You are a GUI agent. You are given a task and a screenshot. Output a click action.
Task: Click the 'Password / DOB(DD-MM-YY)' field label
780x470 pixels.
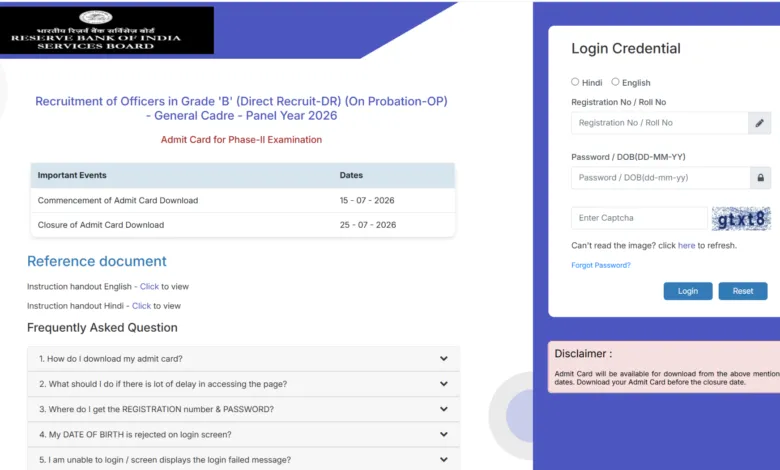[x=628, y=157]
